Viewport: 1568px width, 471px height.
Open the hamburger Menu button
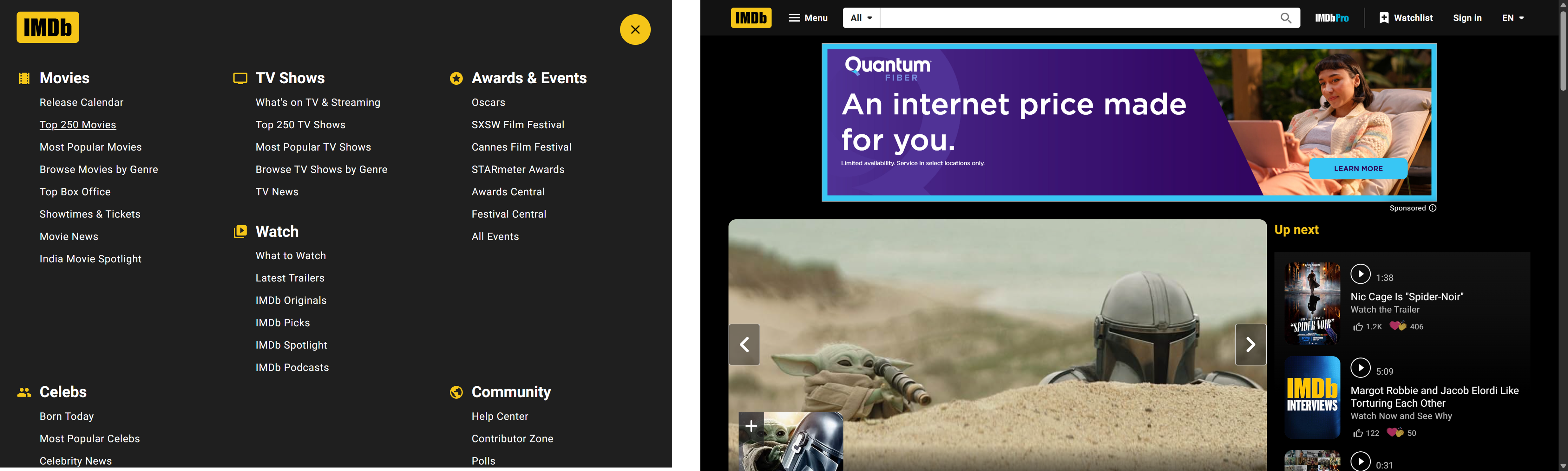coord(808,18)
